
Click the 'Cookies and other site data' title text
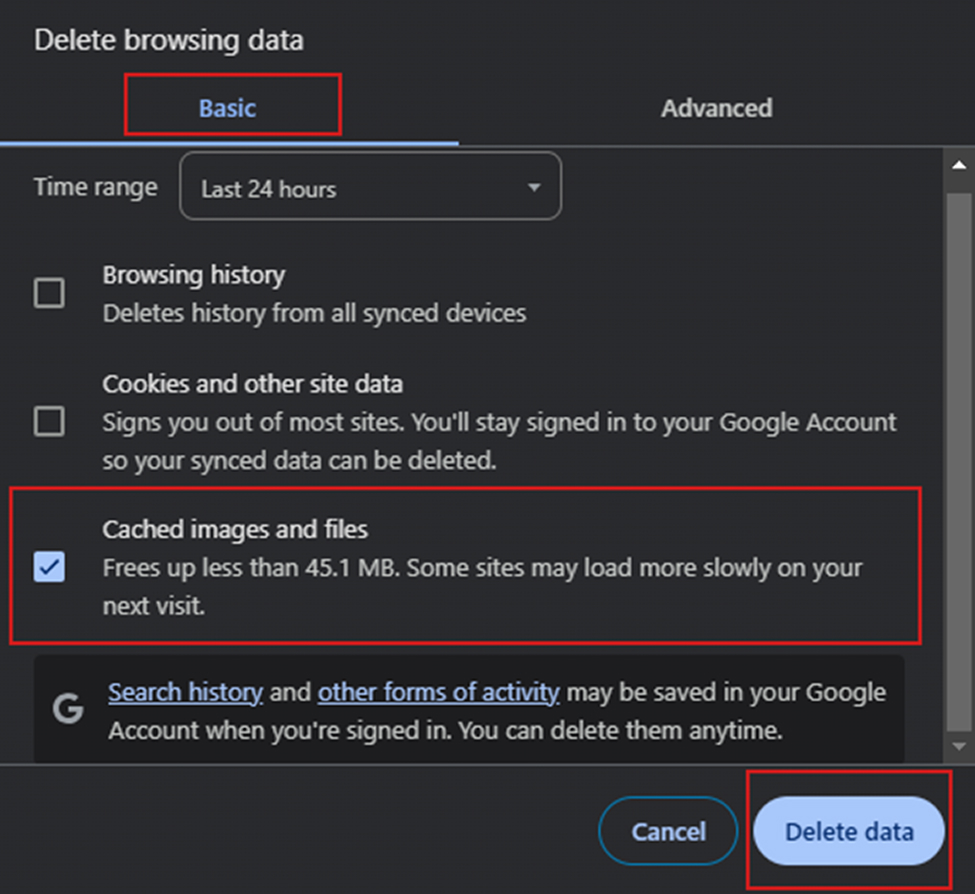[x=252, y=384]
